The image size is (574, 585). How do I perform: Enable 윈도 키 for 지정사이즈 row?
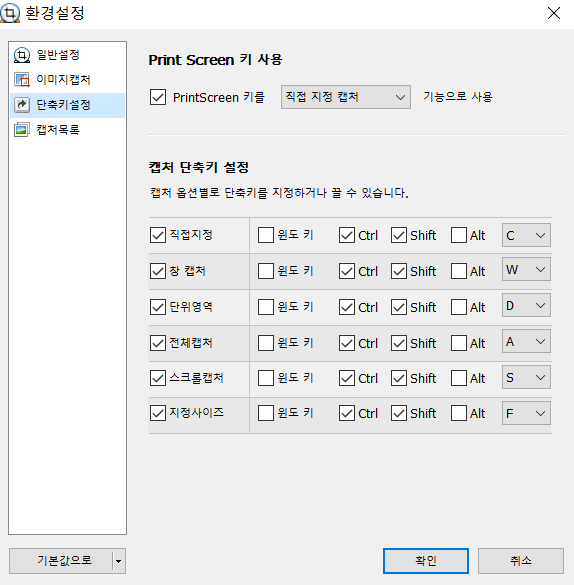(x=266, y=413)
